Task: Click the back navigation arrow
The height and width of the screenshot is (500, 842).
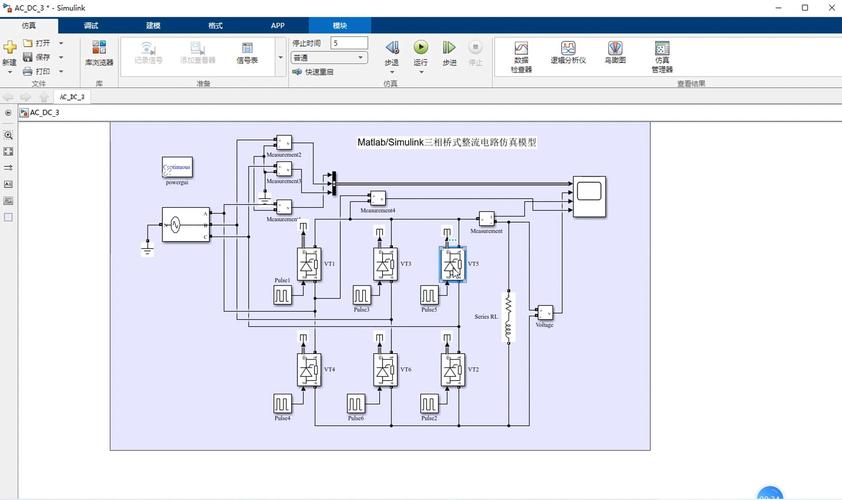Action: [8, 97]
